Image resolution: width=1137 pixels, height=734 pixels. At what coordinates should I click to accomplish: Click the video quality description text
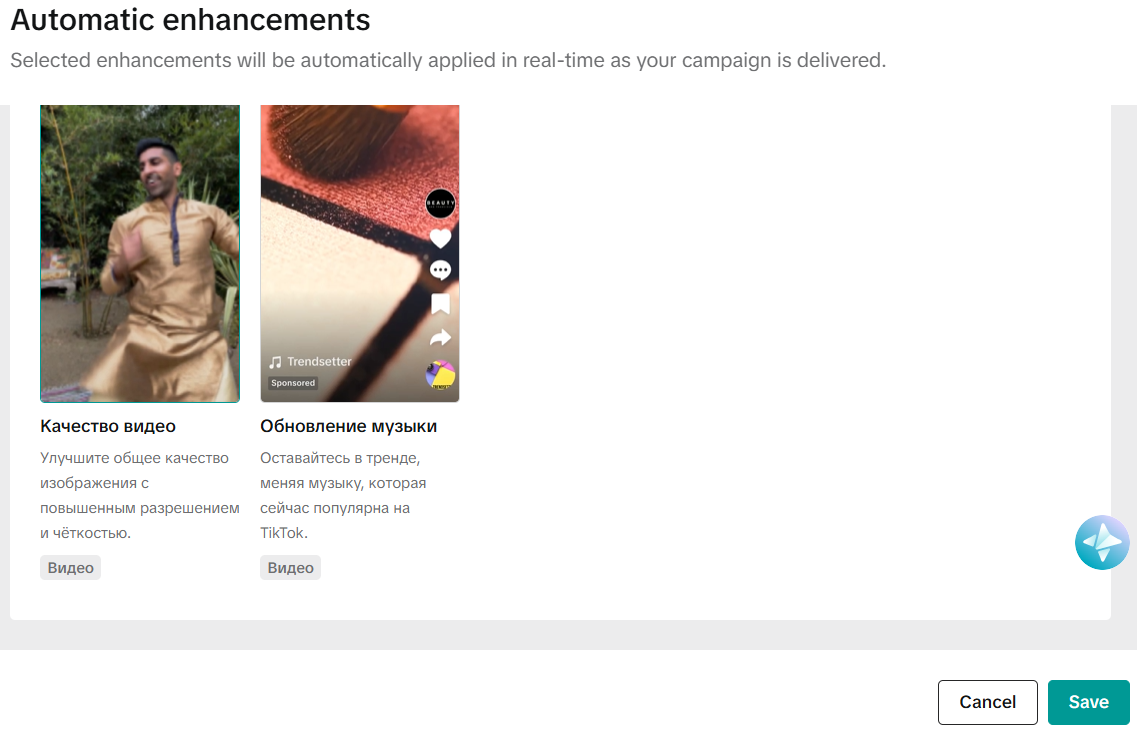point(140,495)
